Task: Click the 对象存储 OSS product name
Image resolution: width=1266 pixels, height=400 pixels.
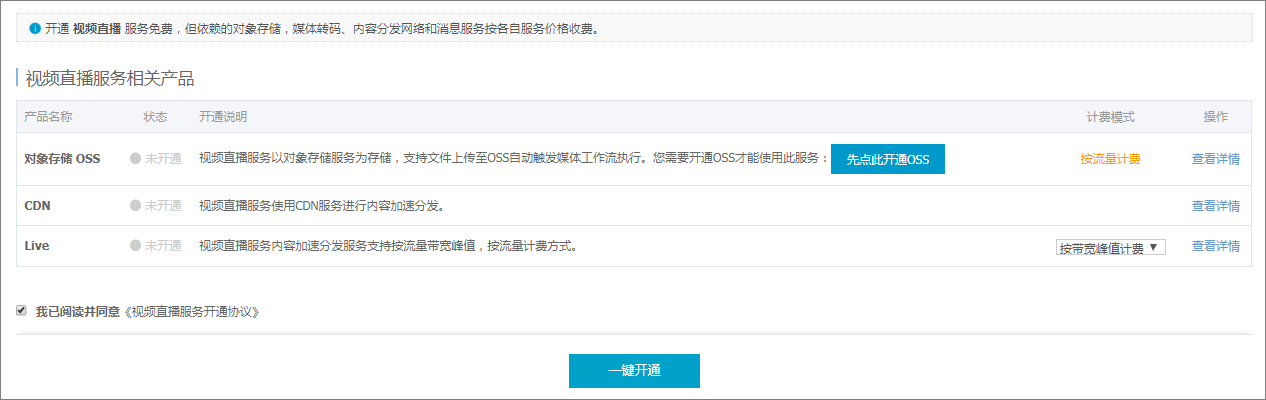Action: coord(62,159)
